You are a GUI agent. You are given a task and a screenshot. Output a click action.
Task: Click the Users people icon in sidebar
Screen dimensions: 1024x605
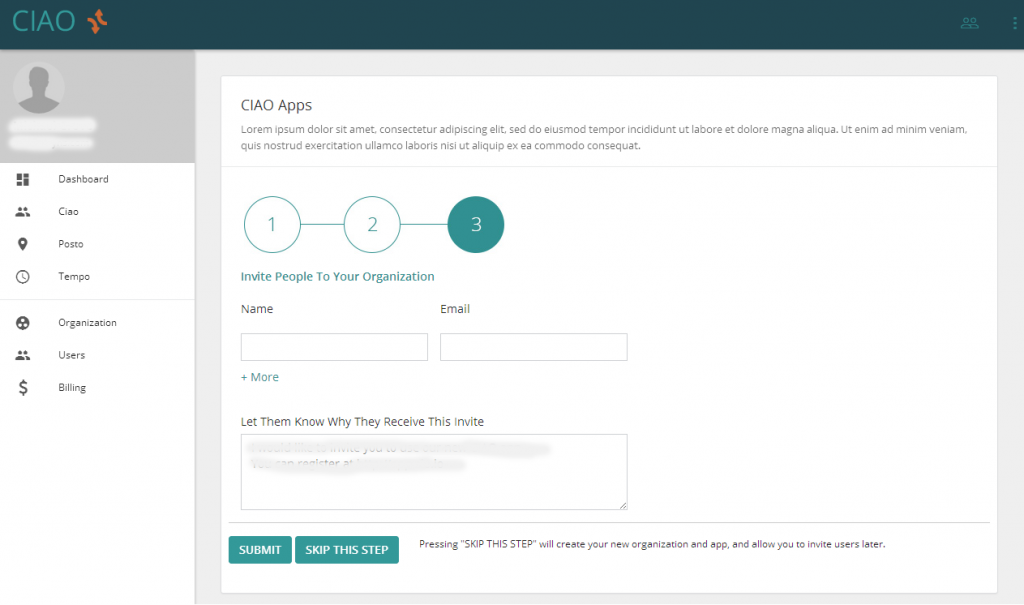pyautogui.click(x=22, y=355)
